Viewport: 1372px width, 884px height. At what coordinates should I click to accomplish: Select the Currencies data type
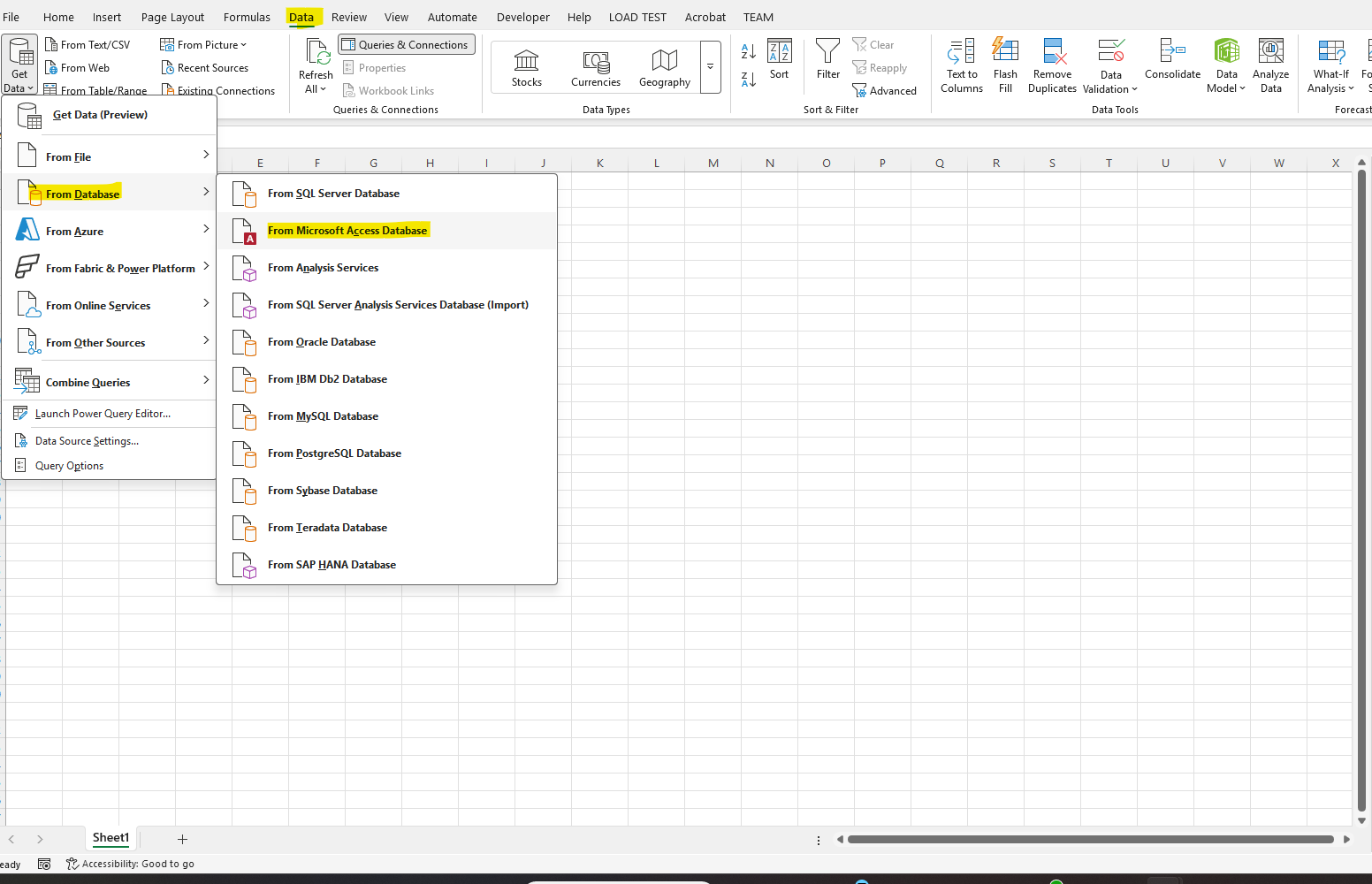point(596,68)
